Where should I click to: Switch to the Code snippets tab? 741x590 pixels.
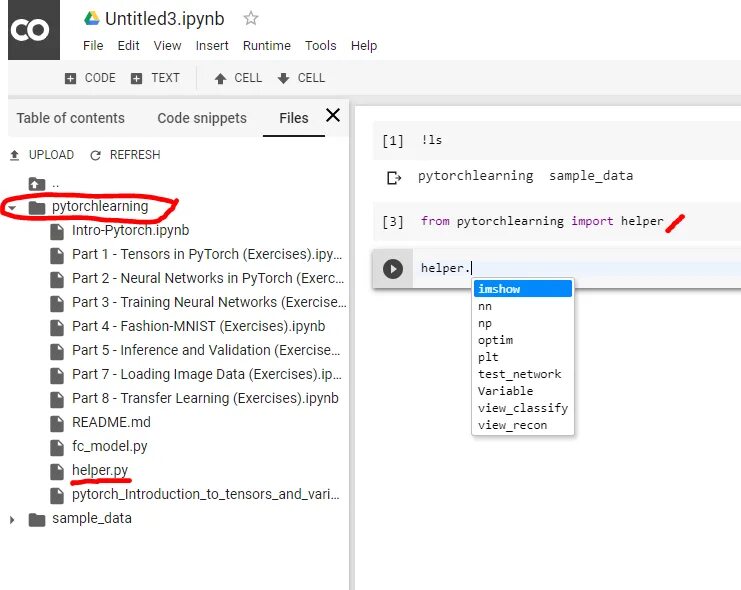201,118
